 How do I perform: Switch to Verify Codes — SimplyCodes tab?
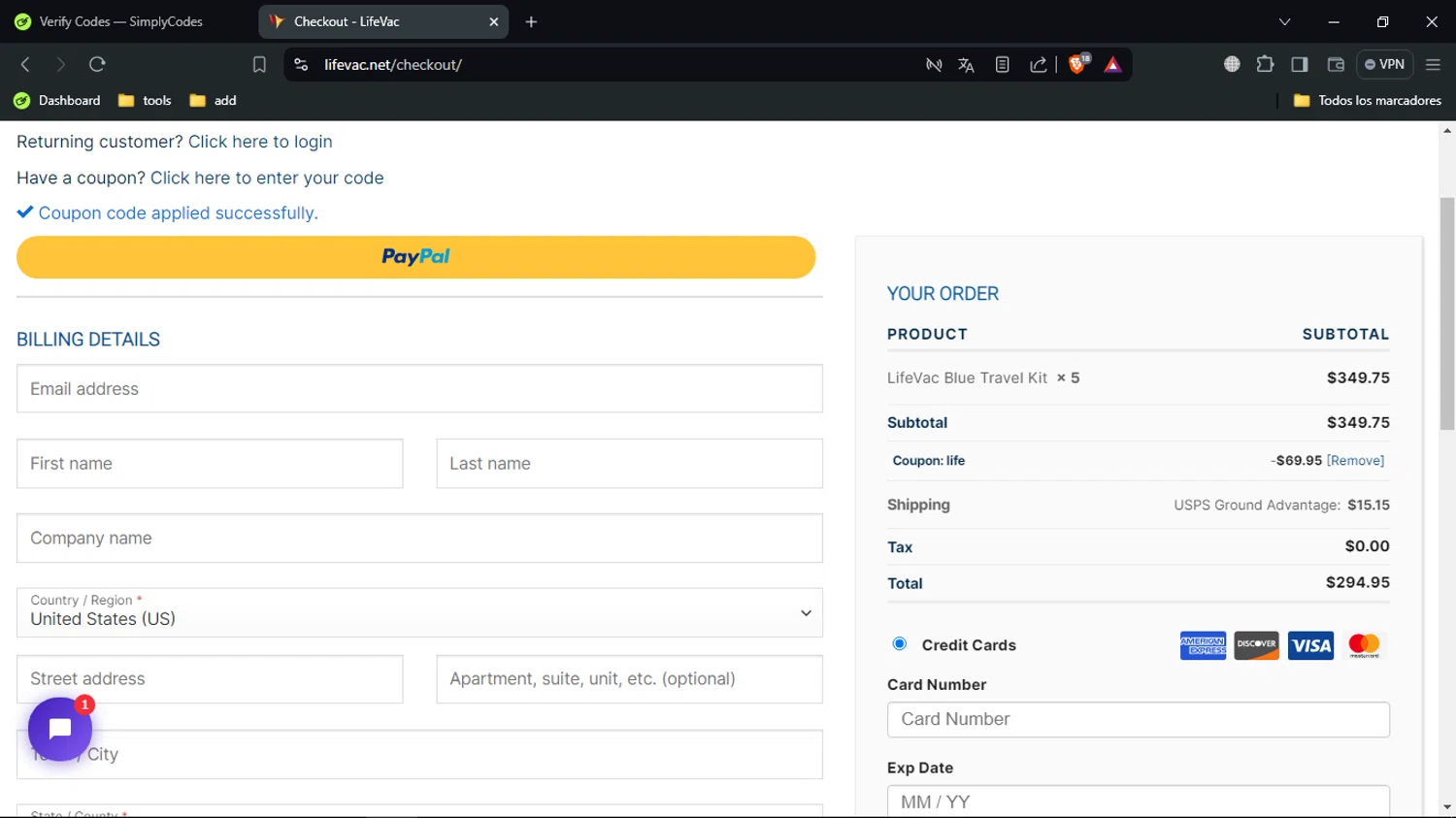(121, 21)
